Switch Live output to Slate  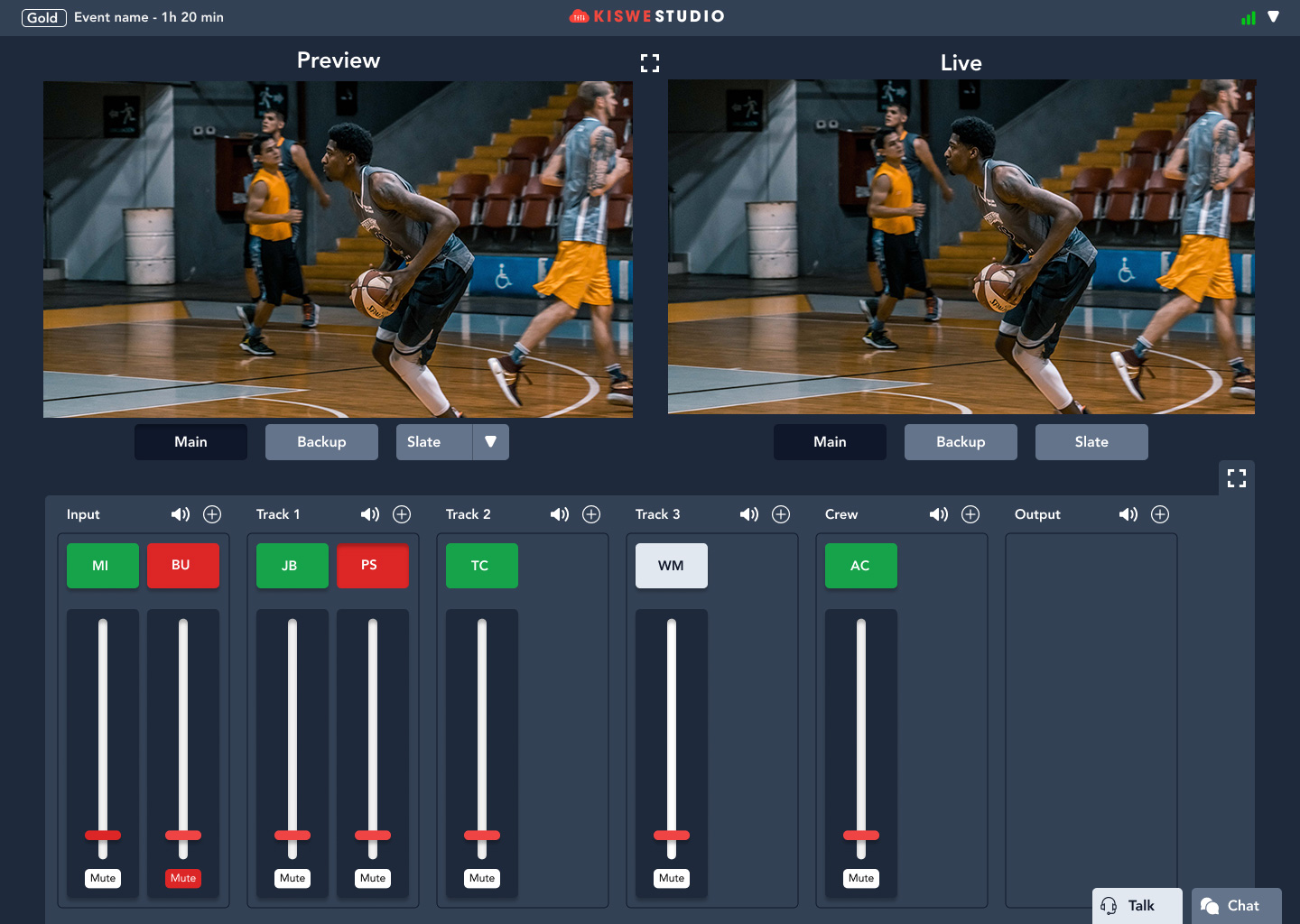1091,442
